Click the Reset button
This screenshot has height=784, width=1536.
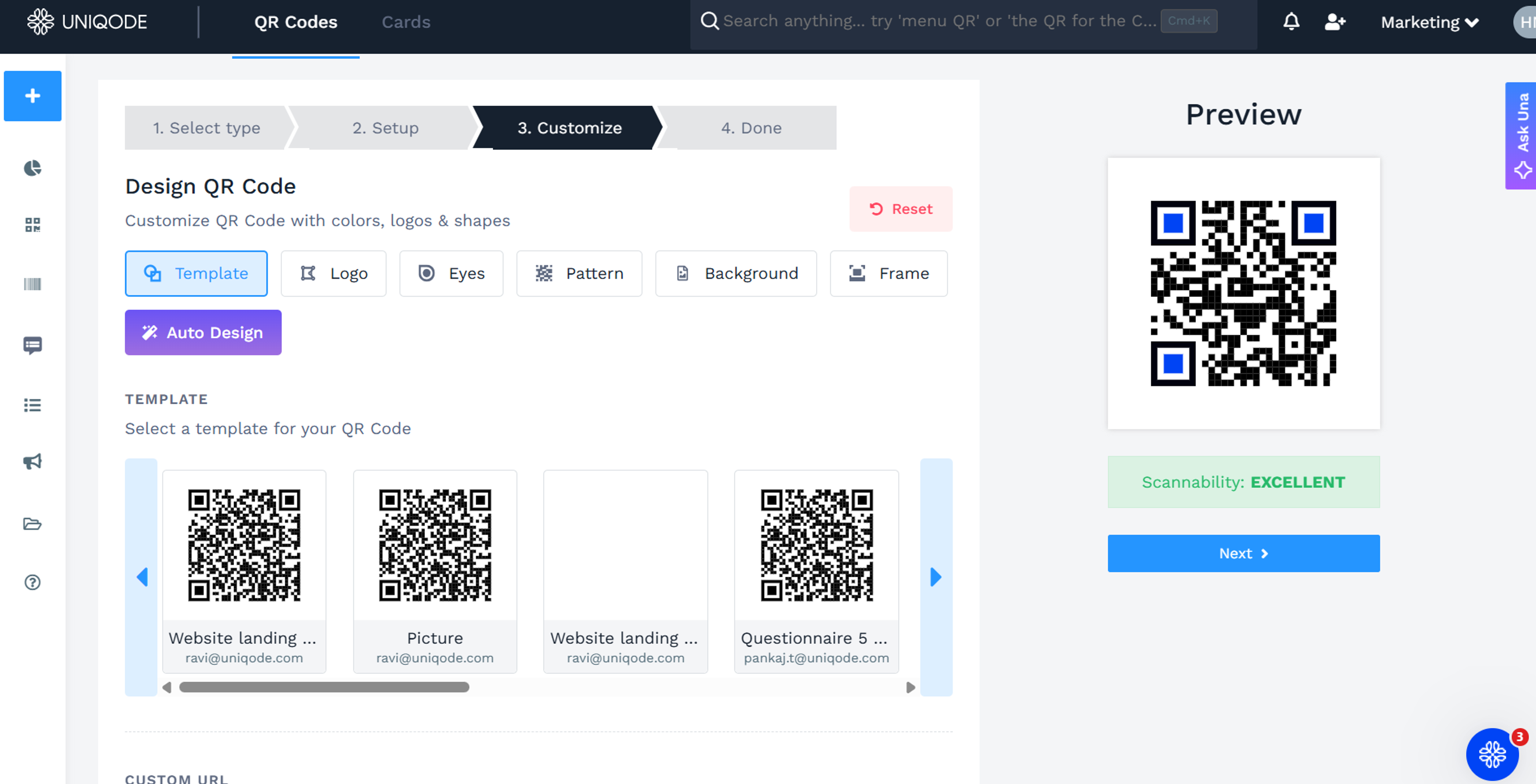click(x=901, y=209)
